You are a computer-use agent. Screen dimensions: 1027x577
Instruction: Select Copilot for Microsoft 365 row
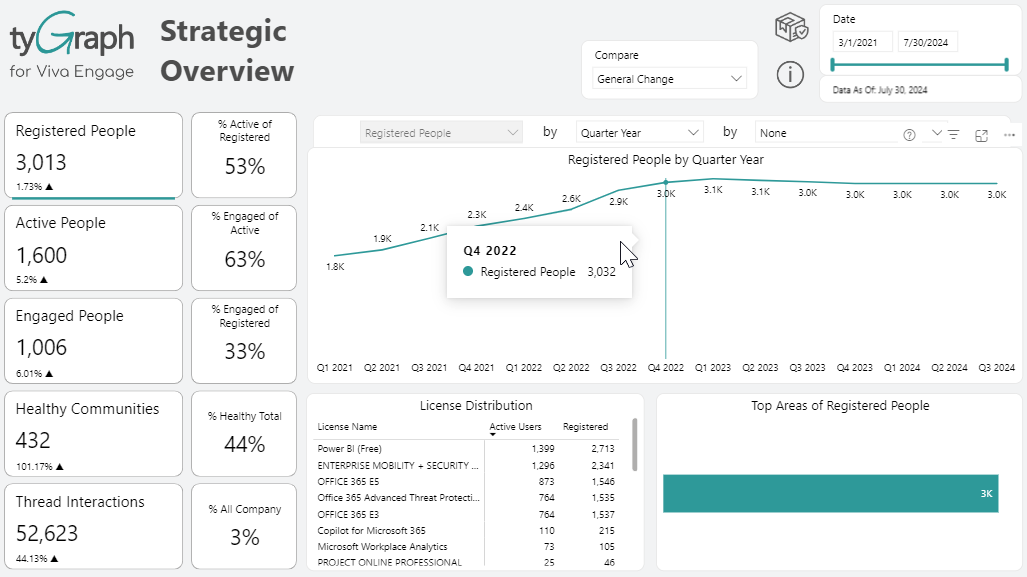pyautogui.click(x=466, y=530)
